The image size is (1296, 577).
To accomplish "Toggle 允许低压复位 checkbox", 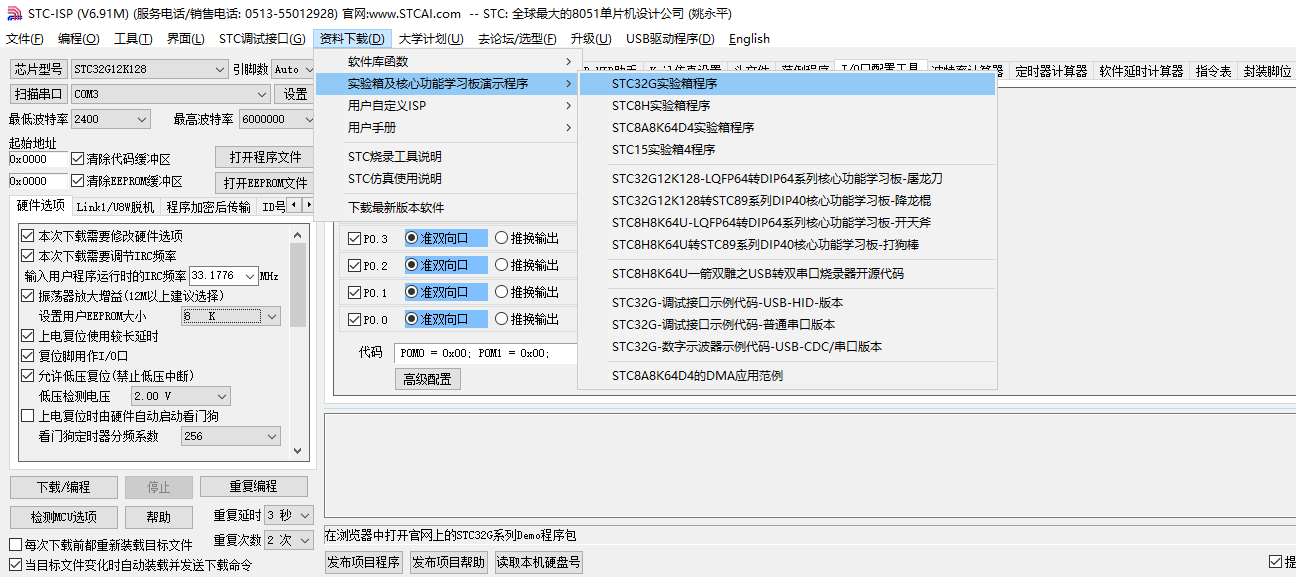I will [x=27, y=376].
